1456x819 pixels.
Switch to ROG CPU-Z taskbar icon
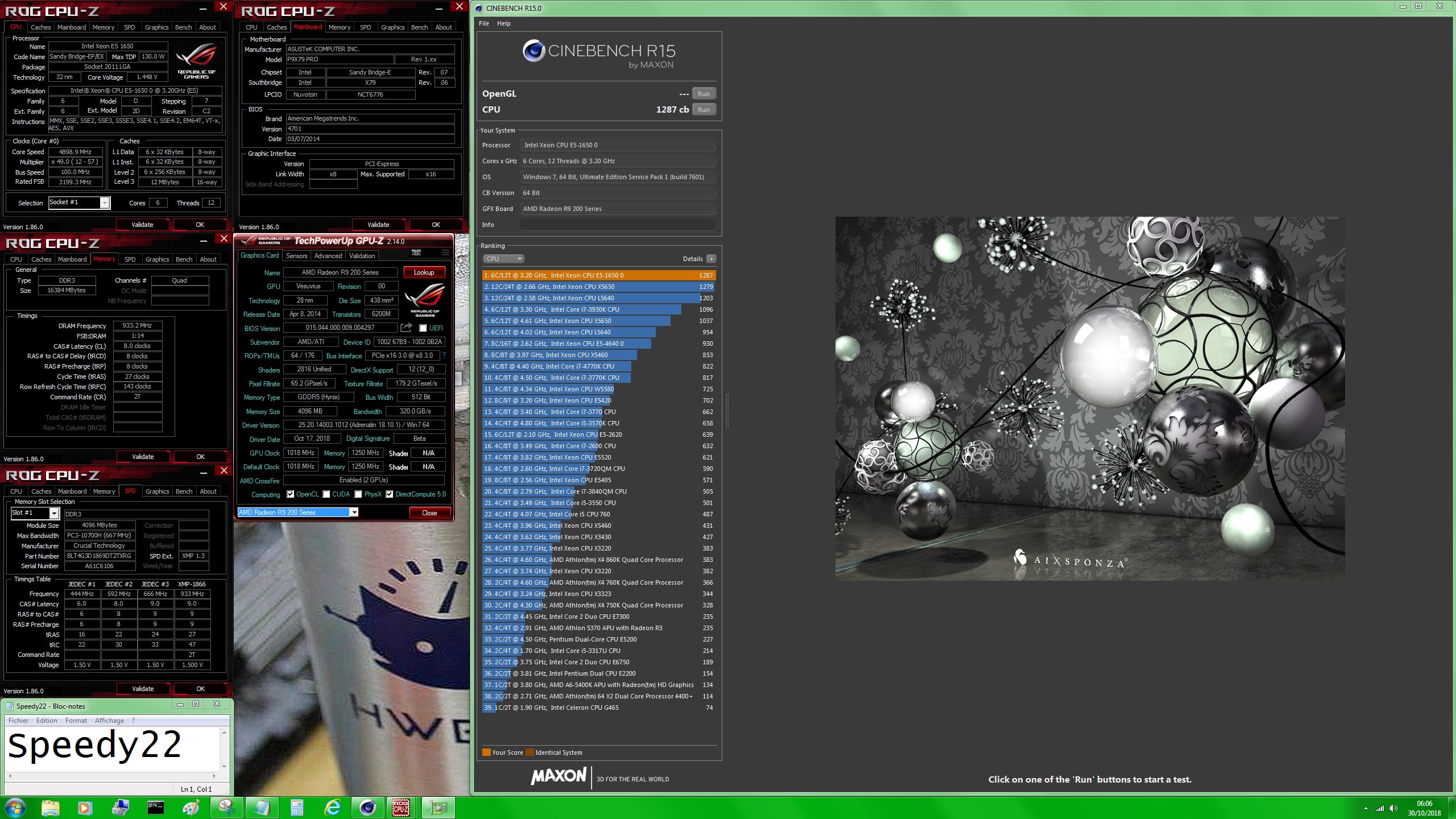click(x=402, y=808)
